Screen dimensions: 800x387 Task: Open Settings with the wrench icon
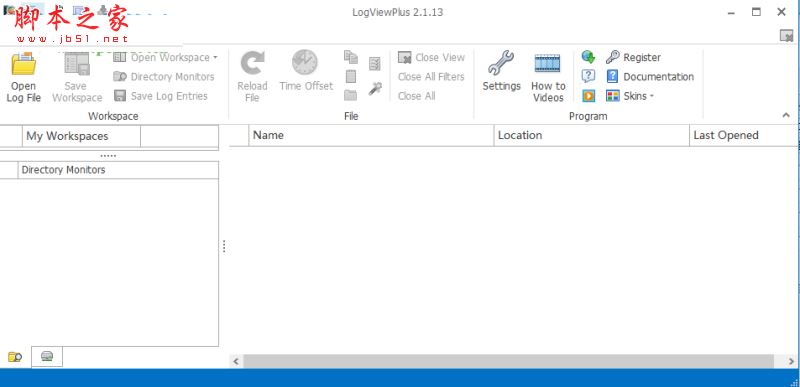pyautogui.click(x=502, y=71)
